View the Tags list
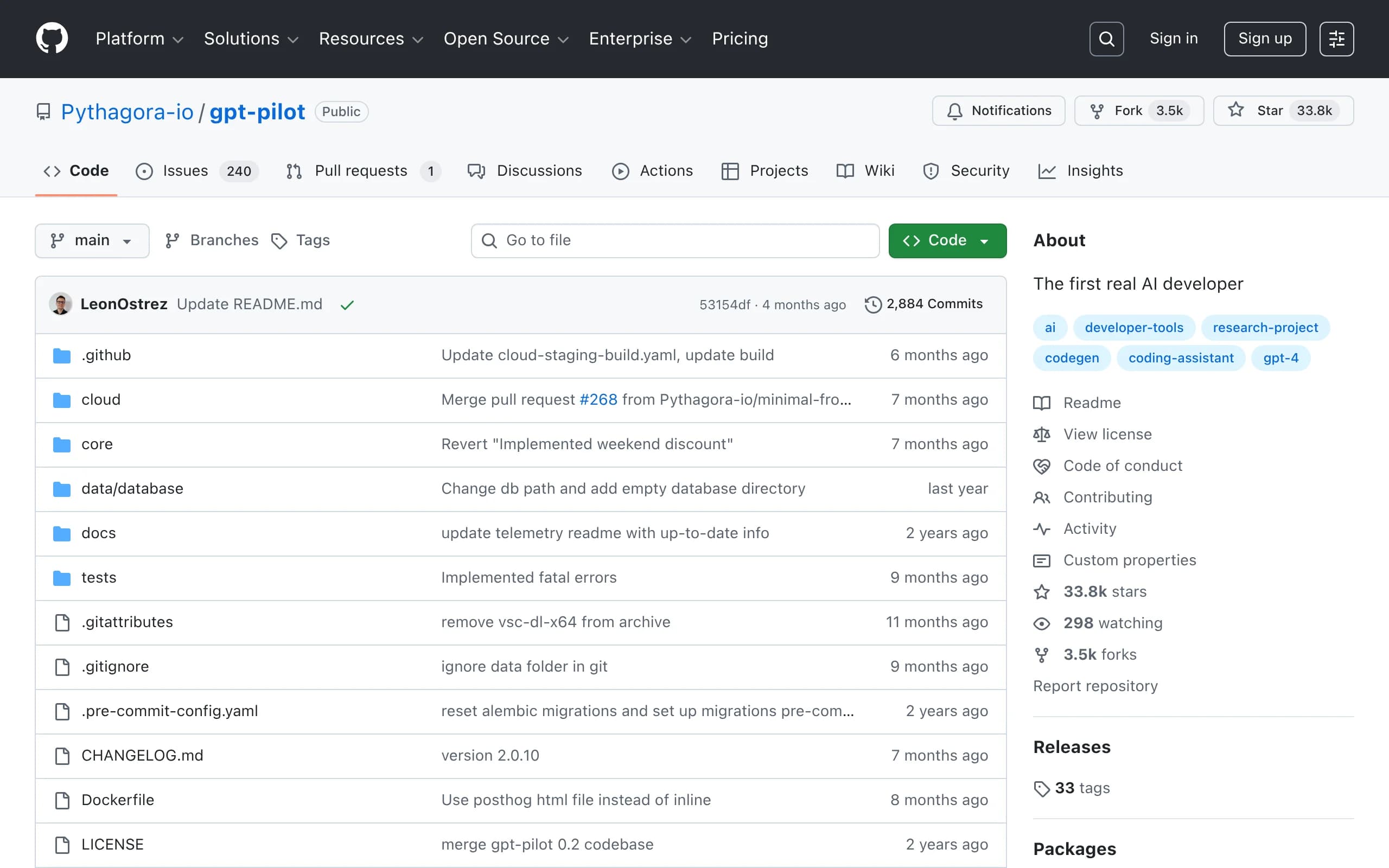Screen dimensions: 1389x868 click(x=301, y=240)
